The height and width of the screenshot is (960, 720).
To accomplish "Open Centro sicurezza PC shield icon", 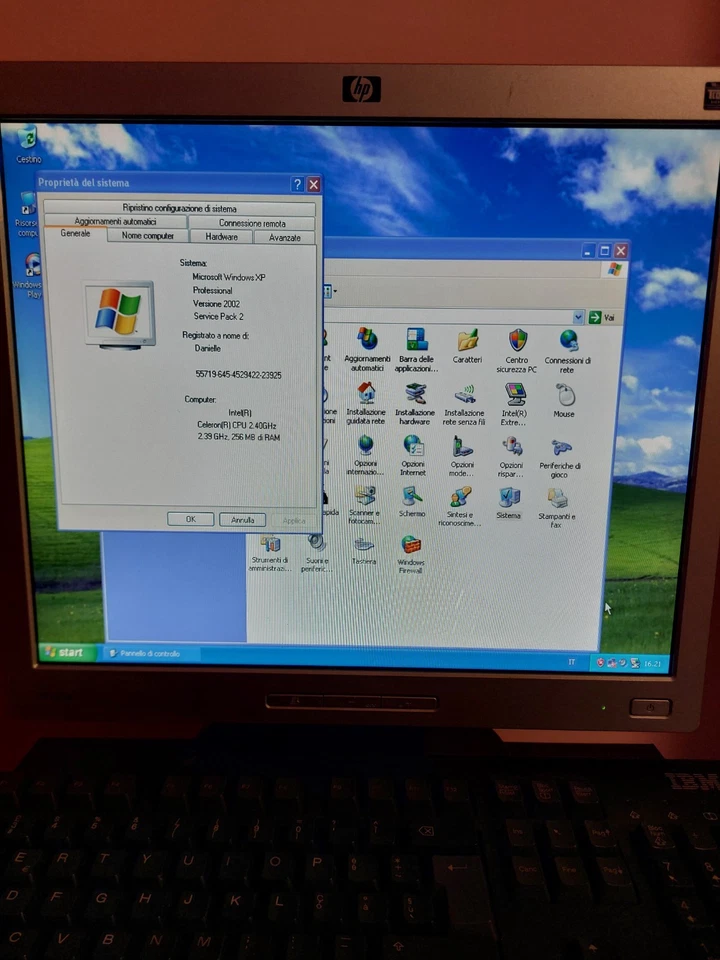I will point(517,350).
